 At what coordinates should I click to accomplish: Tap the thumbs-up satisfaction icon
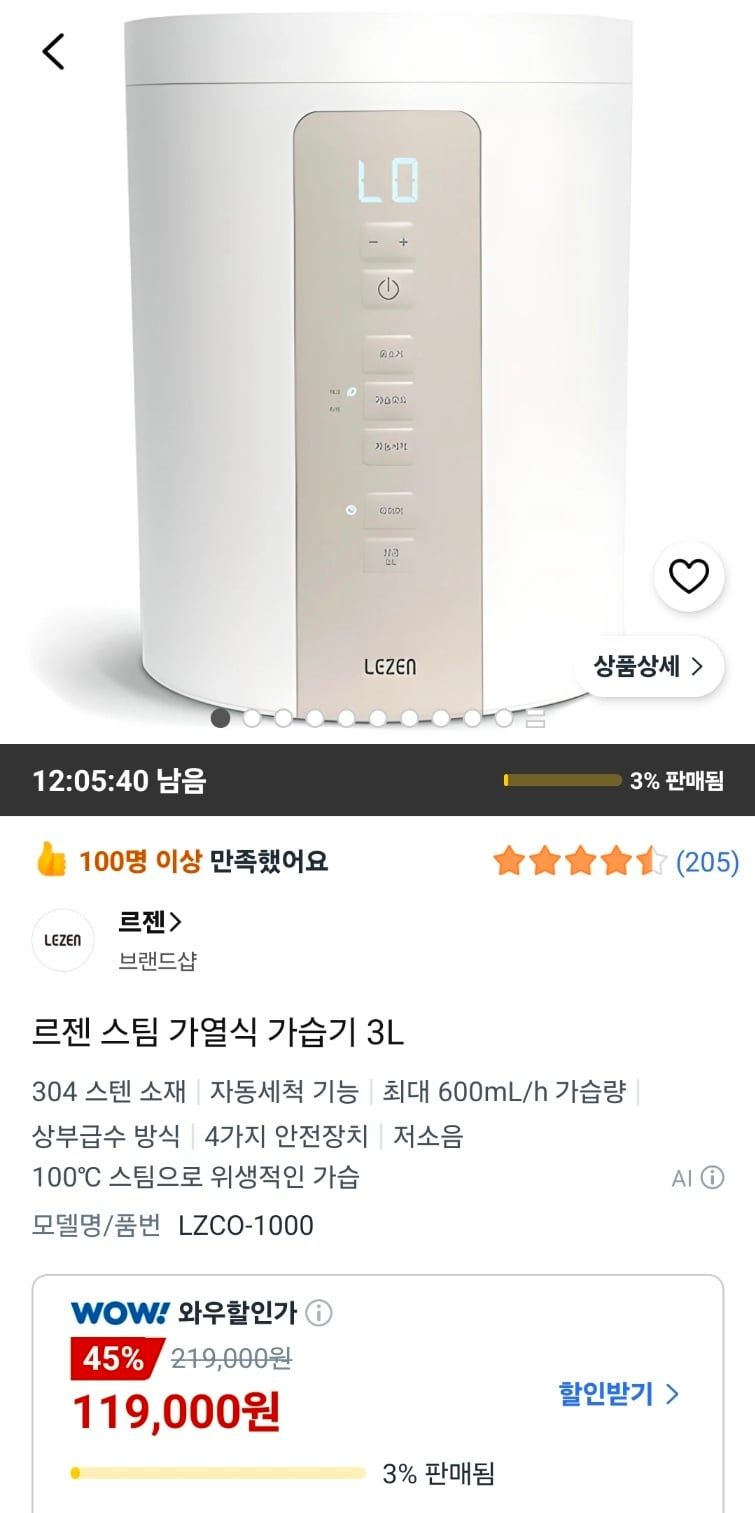[x=50, y=859]
